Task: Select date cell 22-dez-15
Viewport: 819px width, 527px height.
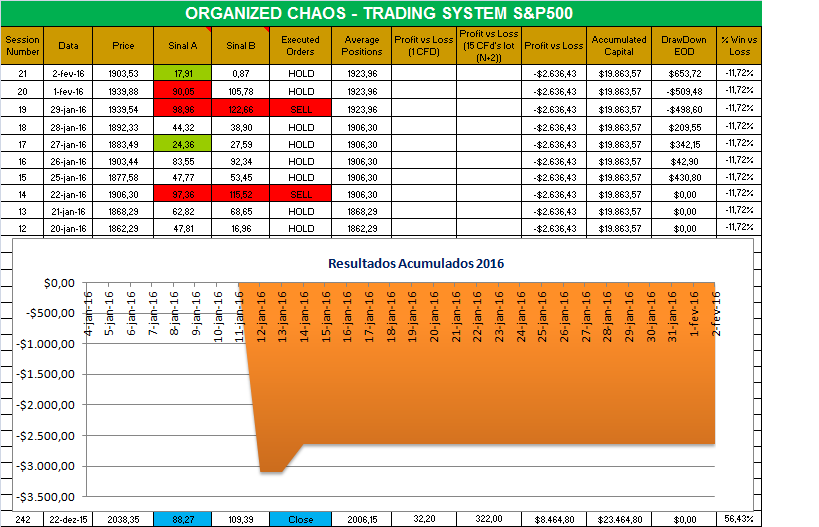Action: coord(68,519)
